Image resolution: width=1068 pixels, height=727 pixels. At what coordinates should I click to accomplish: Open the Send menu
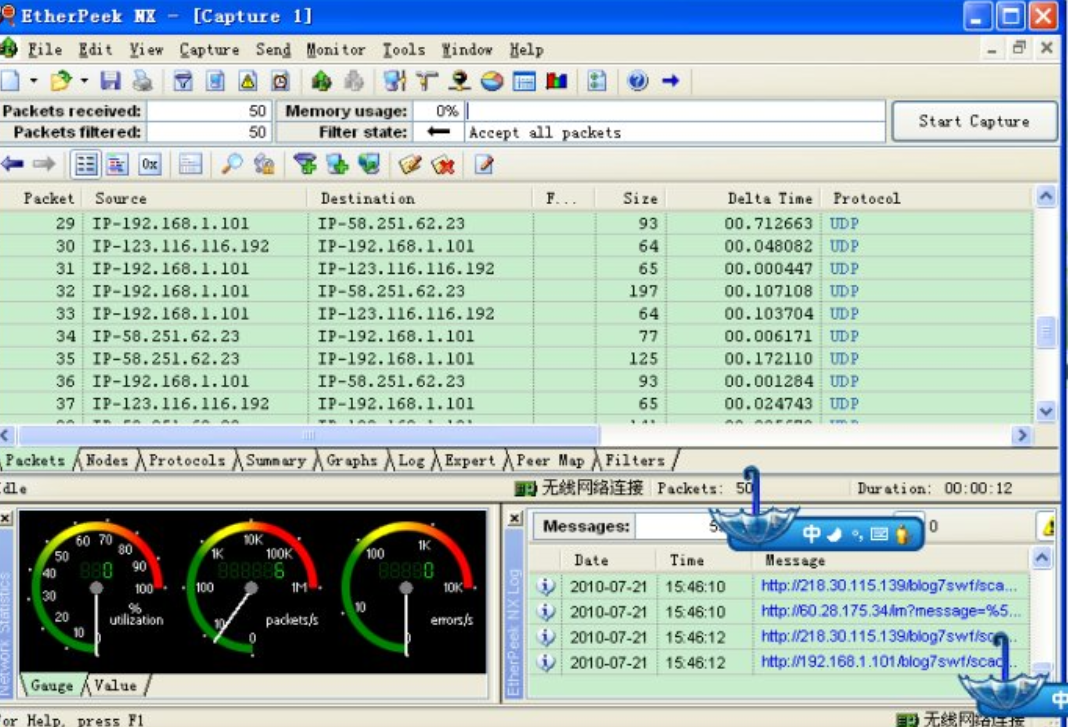pyautogui.click(x=273, y=50)
